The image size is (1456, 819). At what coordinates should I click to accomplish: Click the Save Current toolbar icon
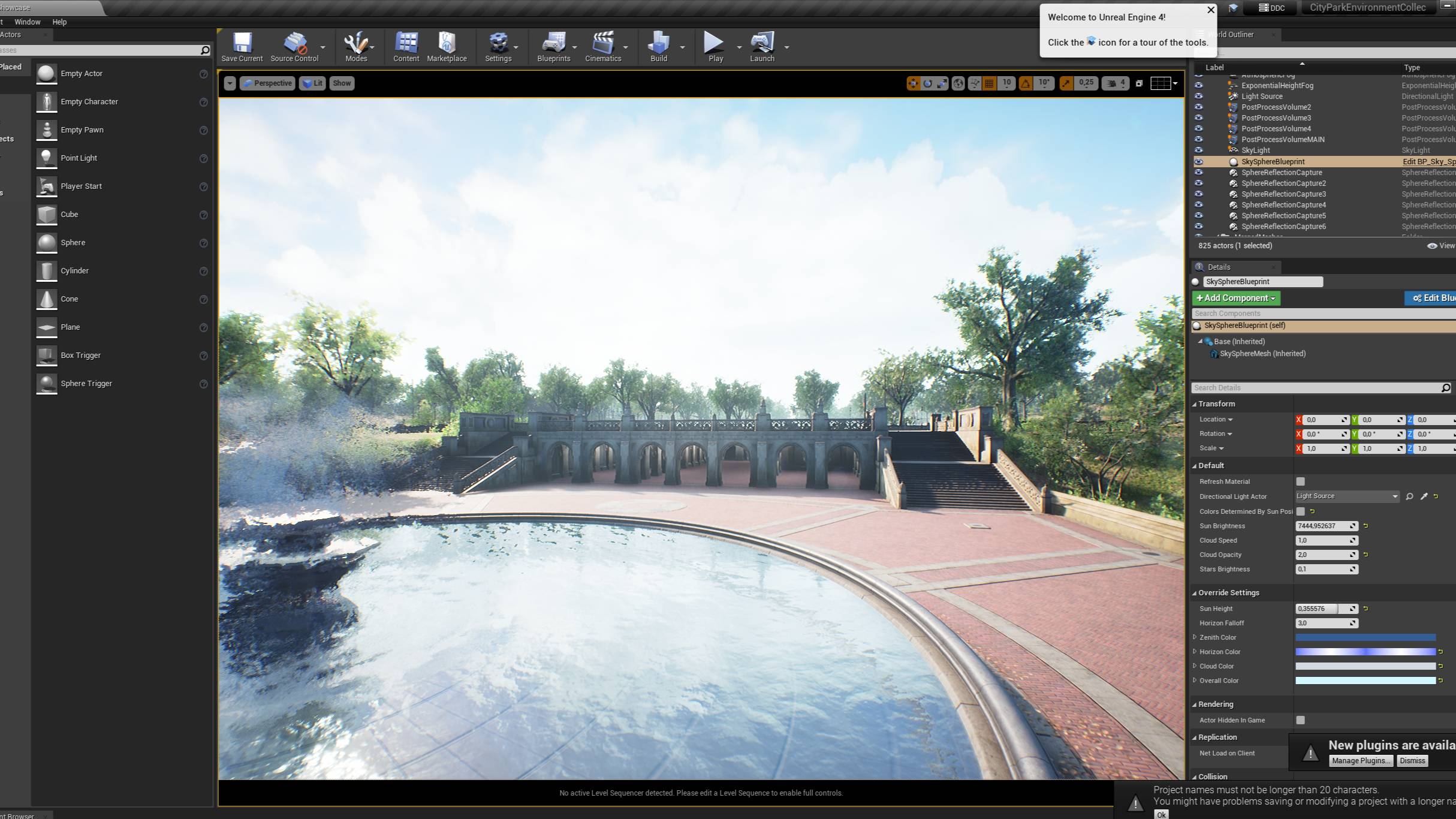[x=242, y=47]
